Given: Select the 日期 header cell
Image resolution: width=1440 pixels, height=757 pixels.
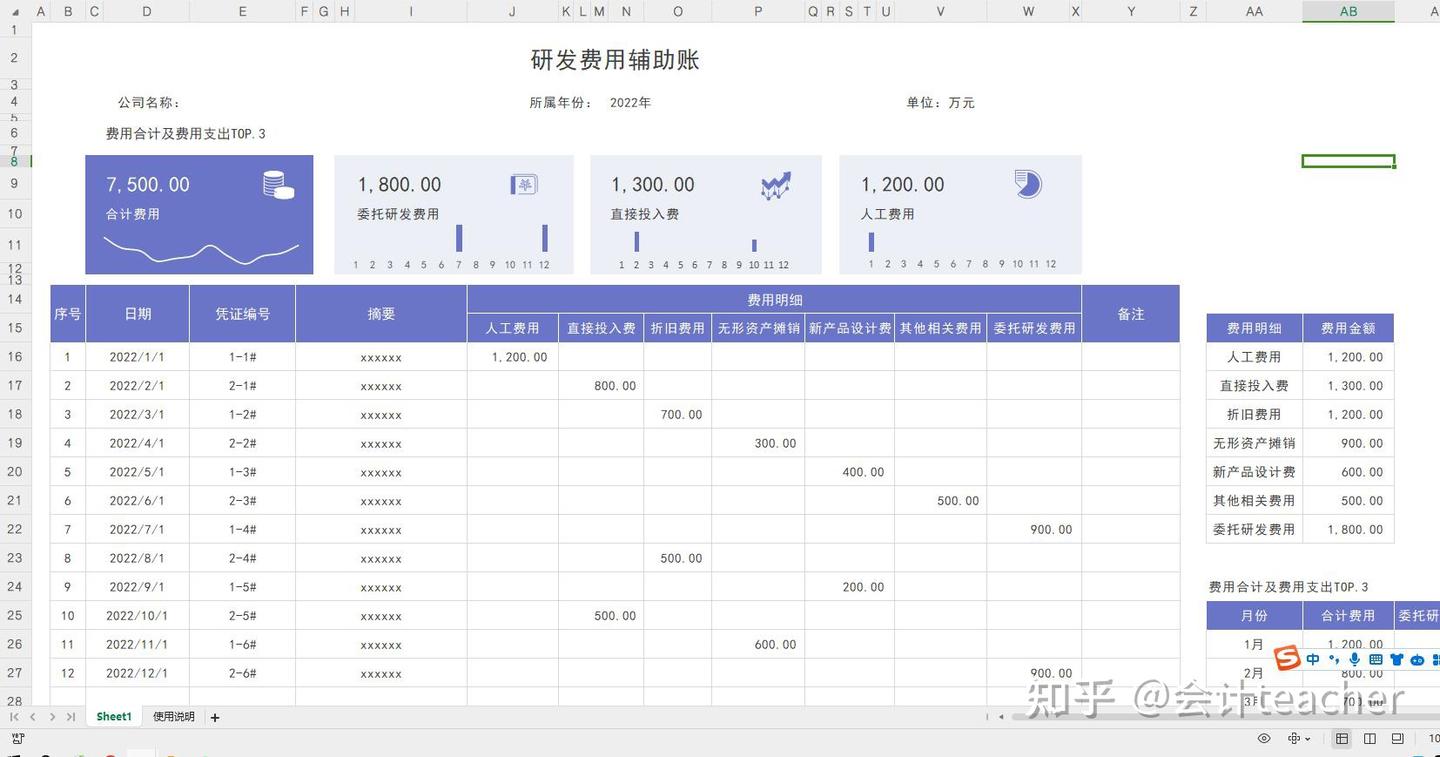Looking at the screenshot, I should [138, 314].
